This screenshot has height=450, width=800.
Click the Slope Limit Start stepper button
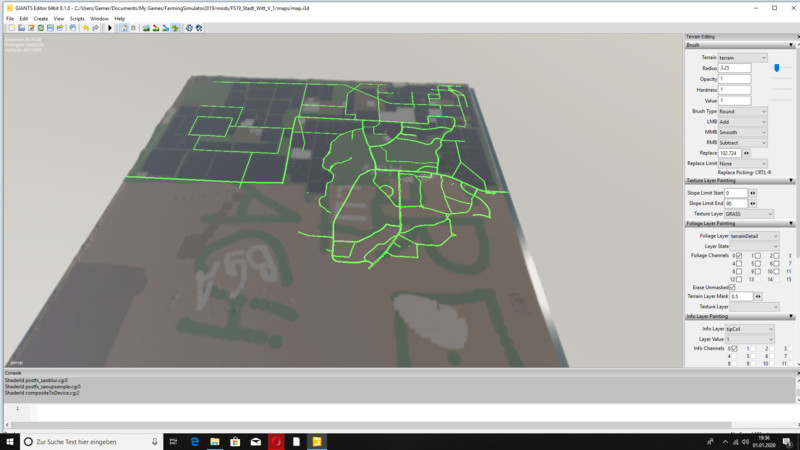click(x=753, y=193)
